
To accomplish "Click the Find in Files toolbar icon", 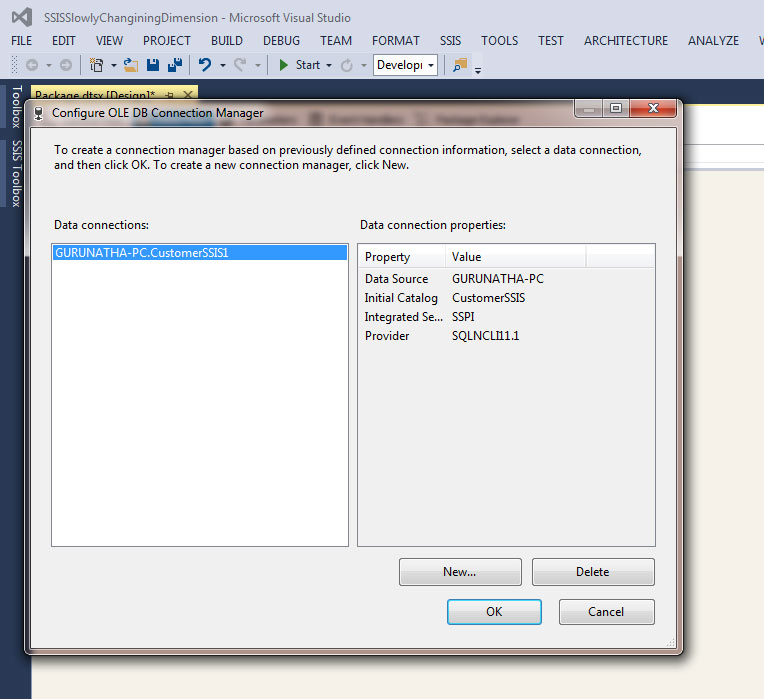I will (460, 65).
